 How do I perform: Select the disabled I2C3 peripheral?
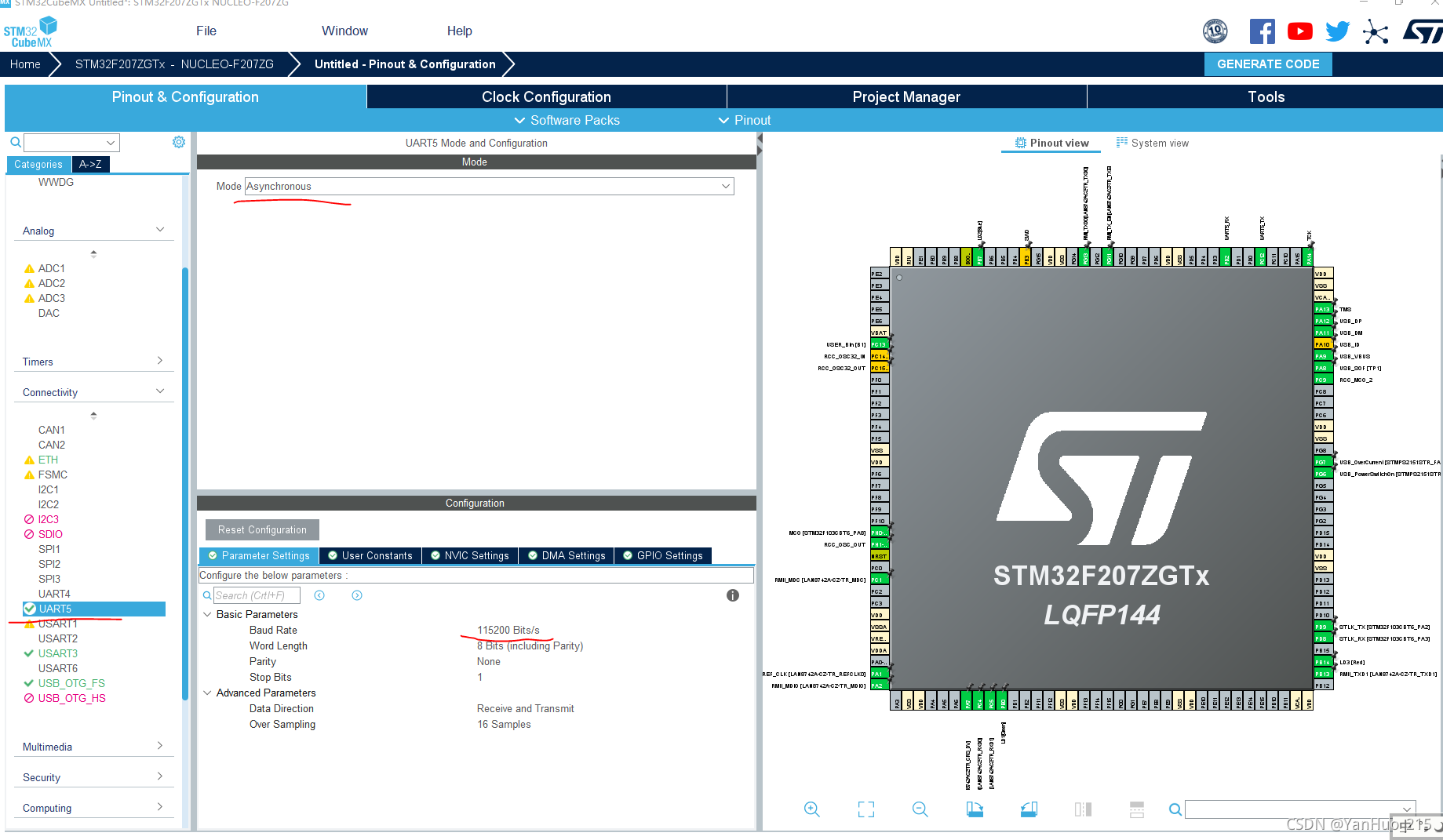48,519
